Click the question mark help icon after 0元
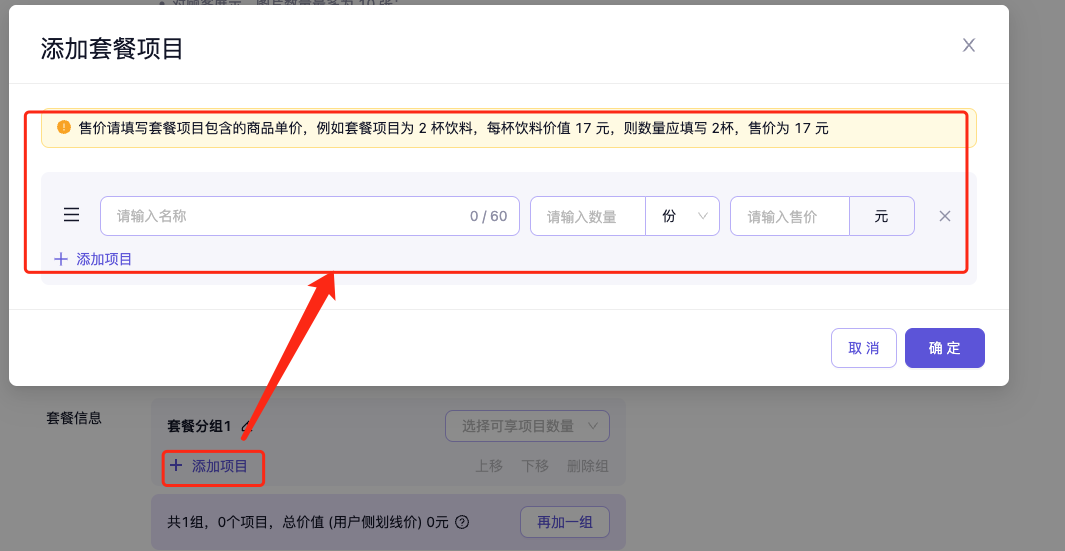The width and height of the screenshot is (1065, 551). pyautogui.click(x=462, y=522)
